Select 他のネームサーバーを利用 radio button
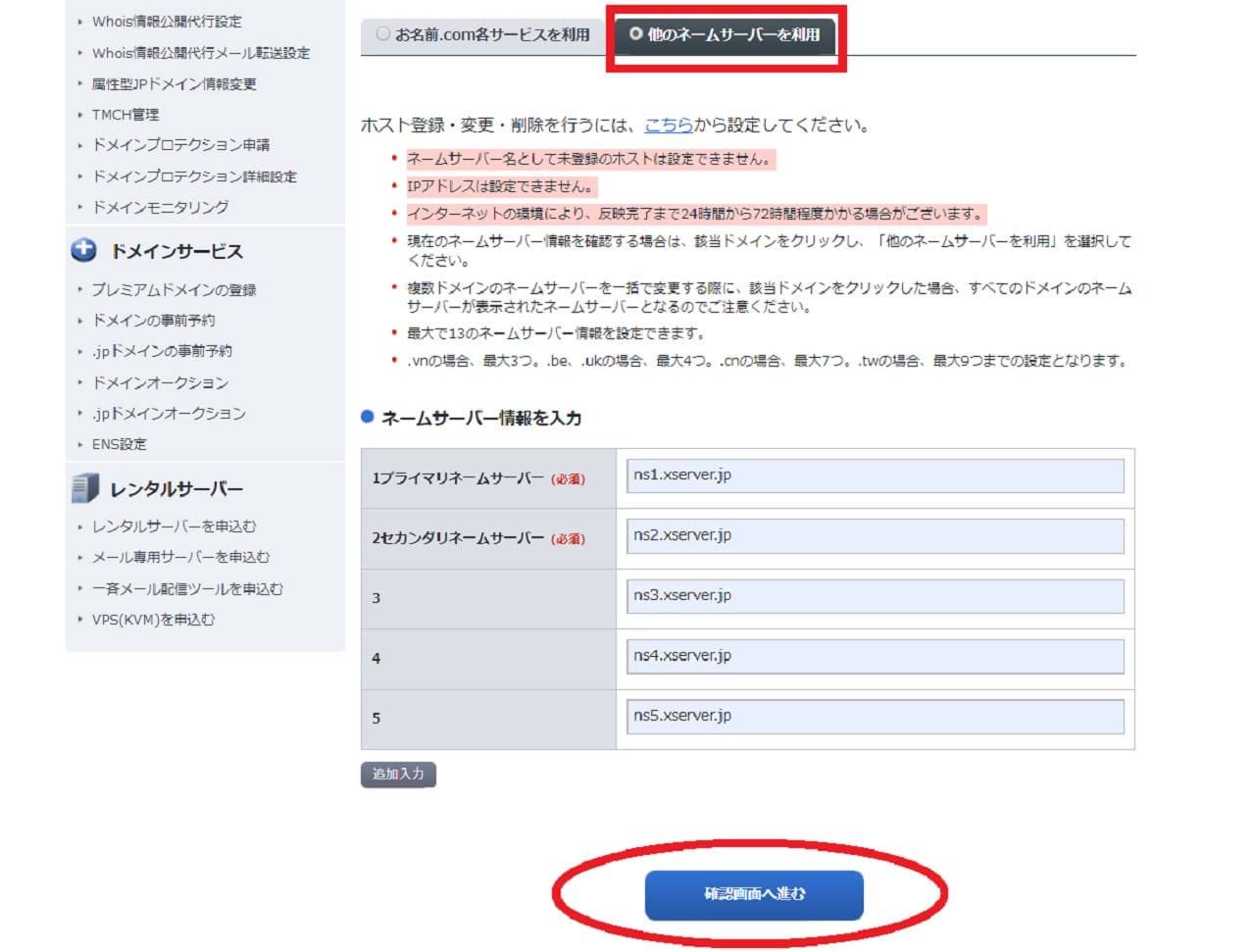 635,34
